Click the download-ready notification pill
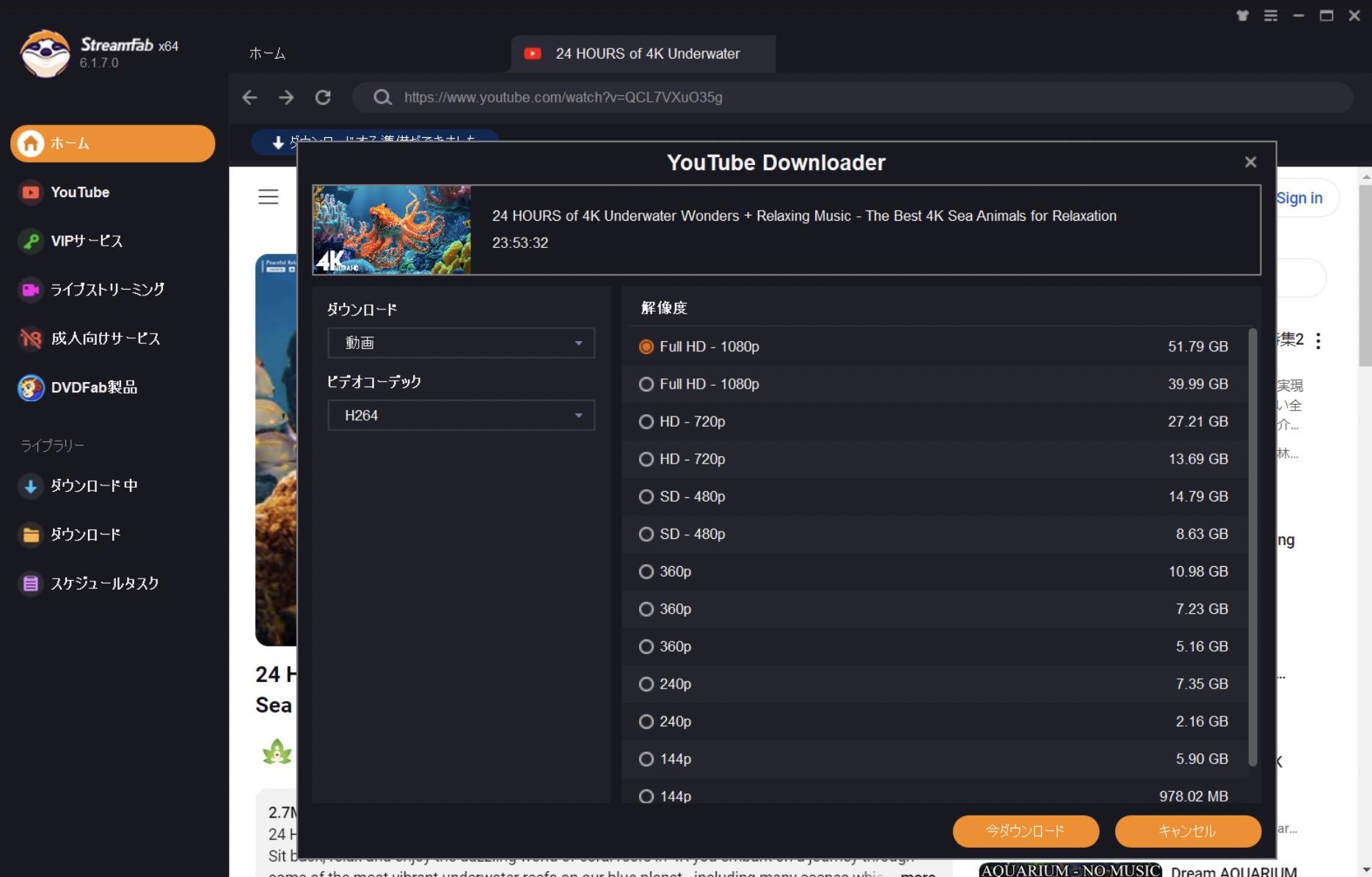The height and width of the screenshot is (877, 1372). [375, 141]
